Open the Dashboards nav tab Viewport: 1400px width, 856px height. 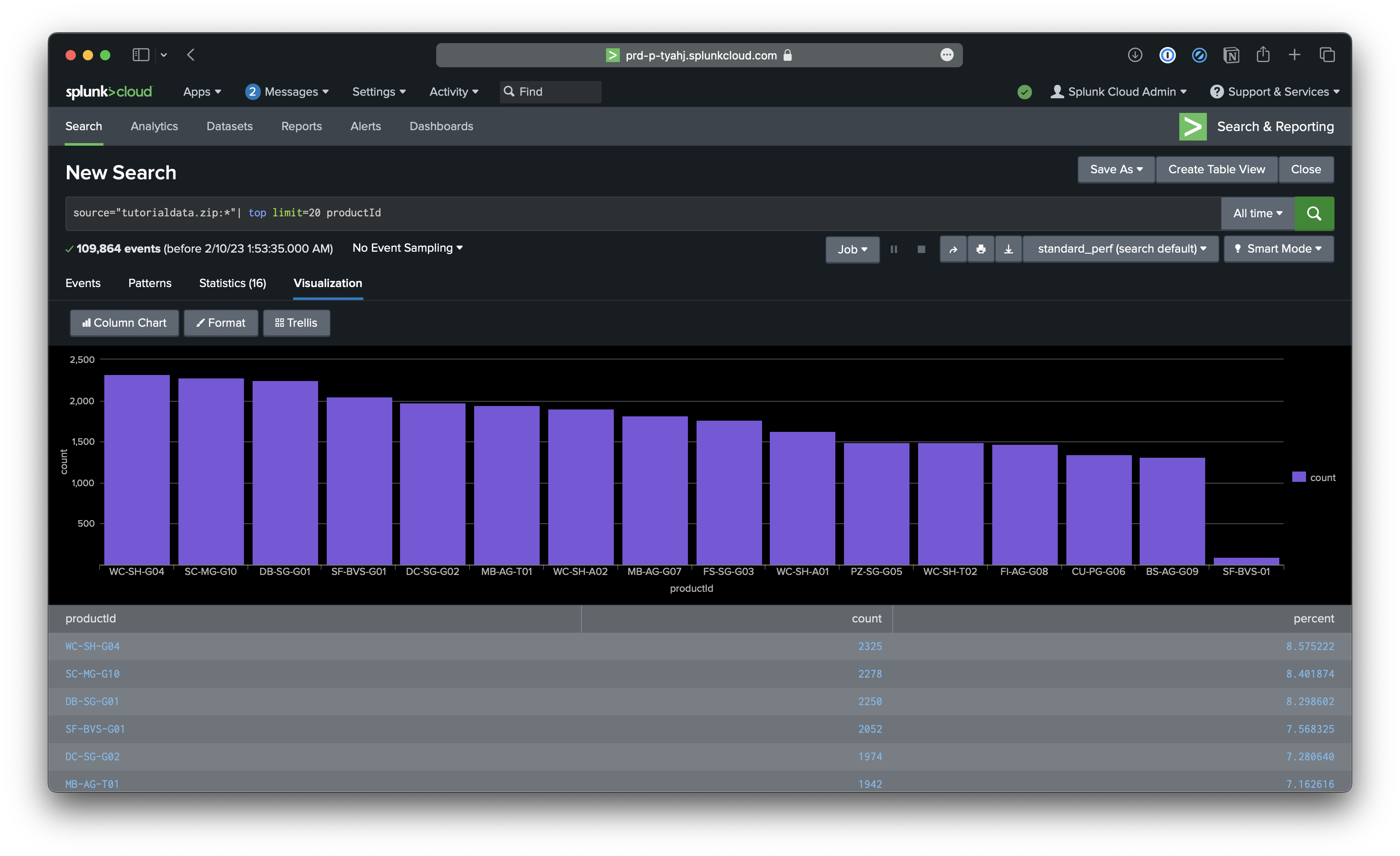point(441,126)
